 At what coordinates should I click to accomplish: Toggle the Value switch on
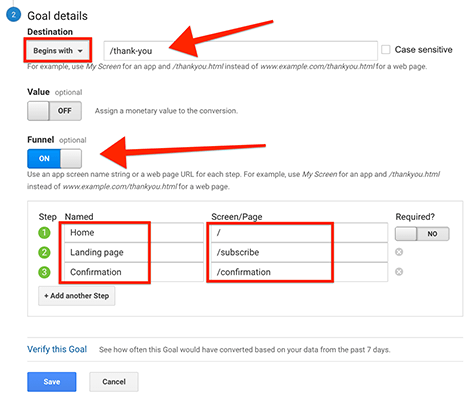54,111
